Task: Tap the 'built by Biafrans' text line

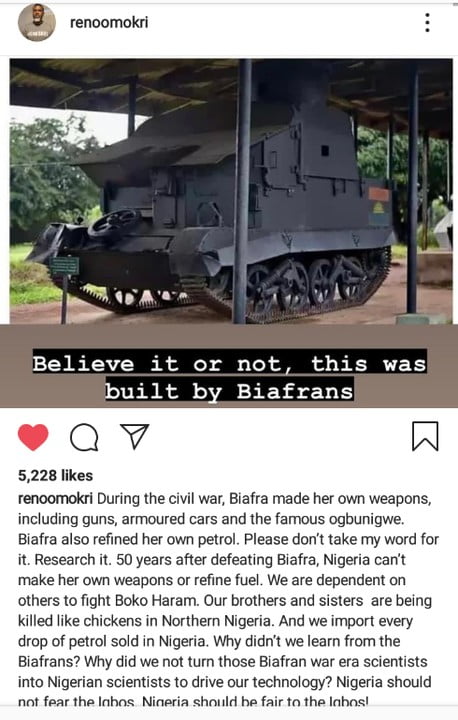Action: (x=229, y=391)
